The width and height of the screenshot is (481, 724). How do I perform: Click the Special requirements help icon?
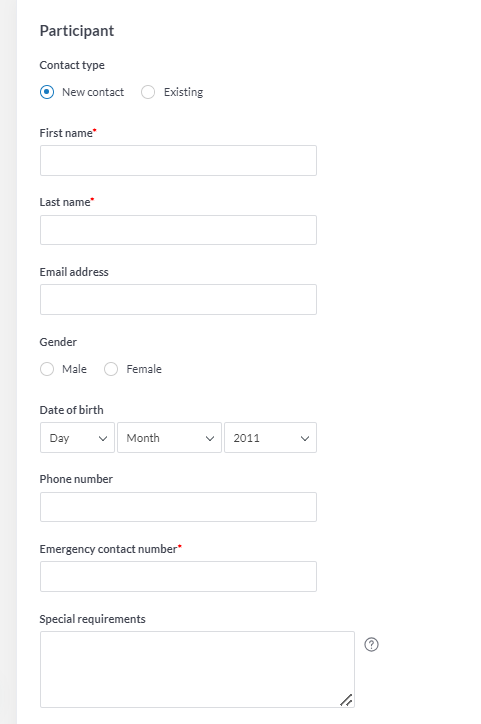pos(371,644)
